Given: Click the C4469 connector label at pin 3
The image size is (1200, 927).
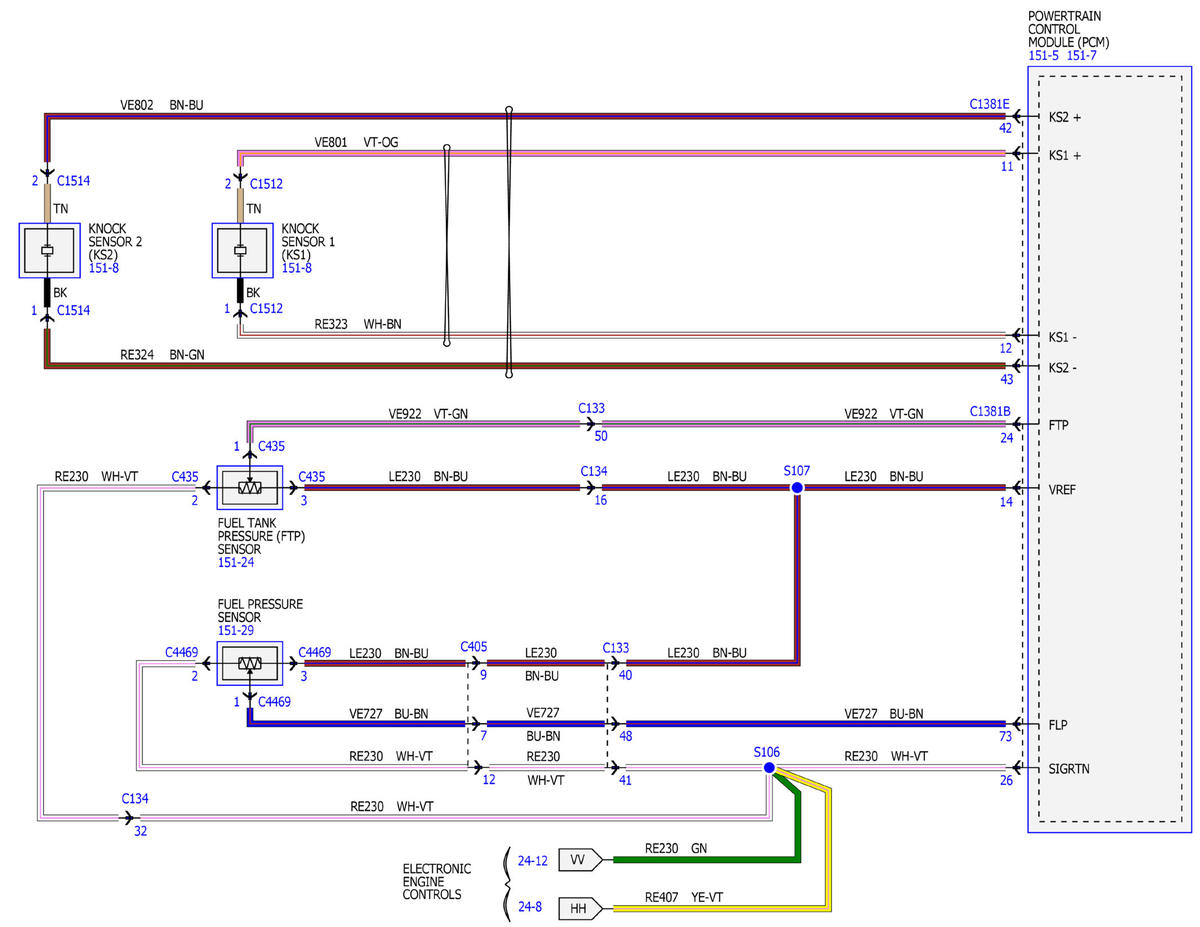Looking at the screenshot, I should tap(315, 652).
